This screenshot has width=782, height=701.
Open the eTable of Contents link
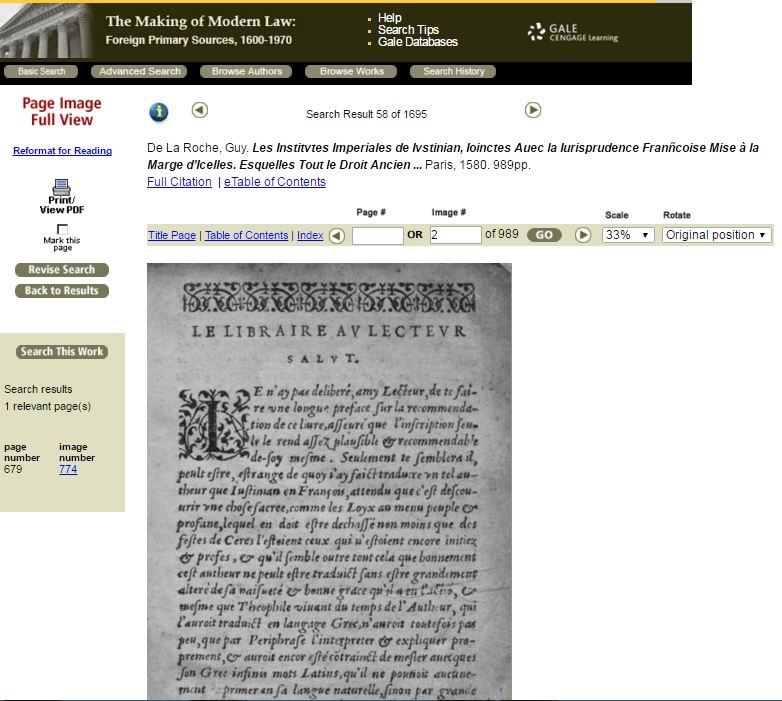[x=275, y=182]
